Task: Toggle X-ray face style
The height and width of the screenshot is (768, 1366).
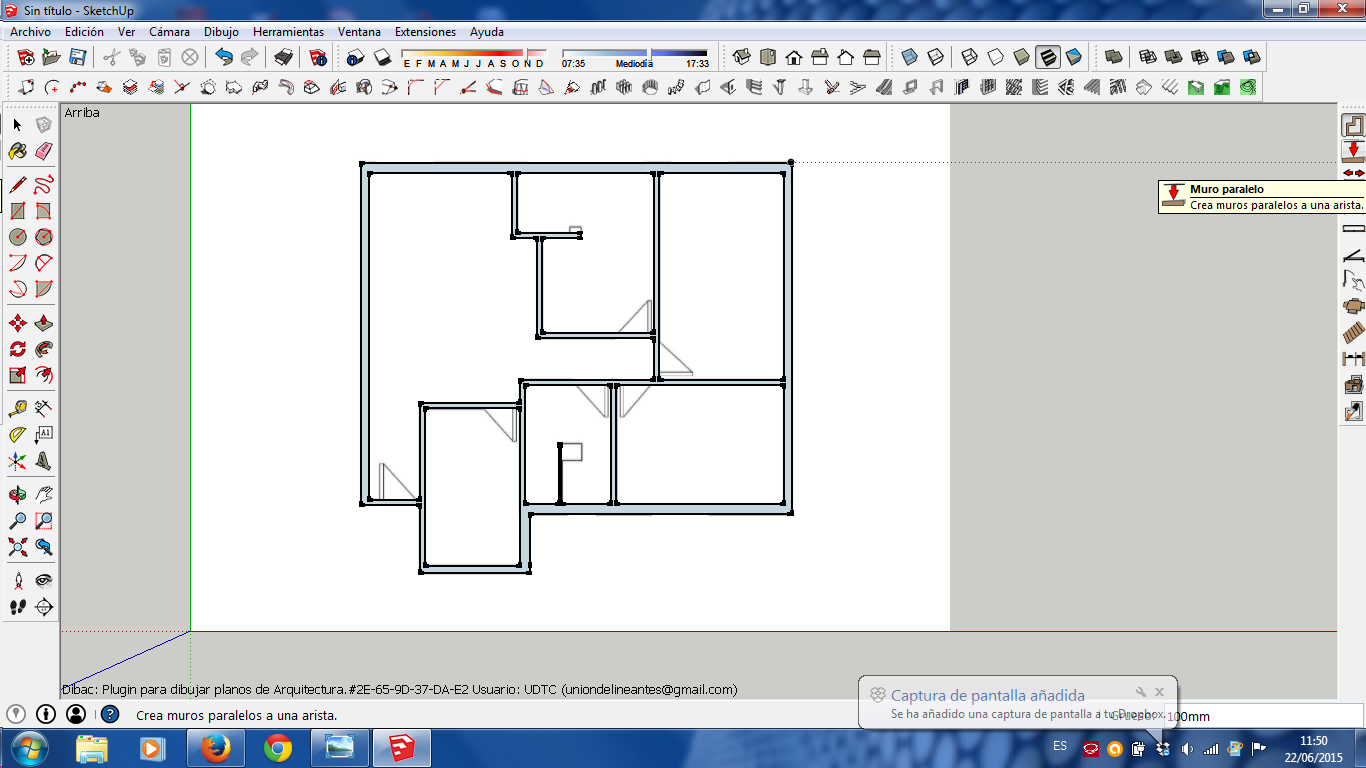Action: click(x=909, y=57)
